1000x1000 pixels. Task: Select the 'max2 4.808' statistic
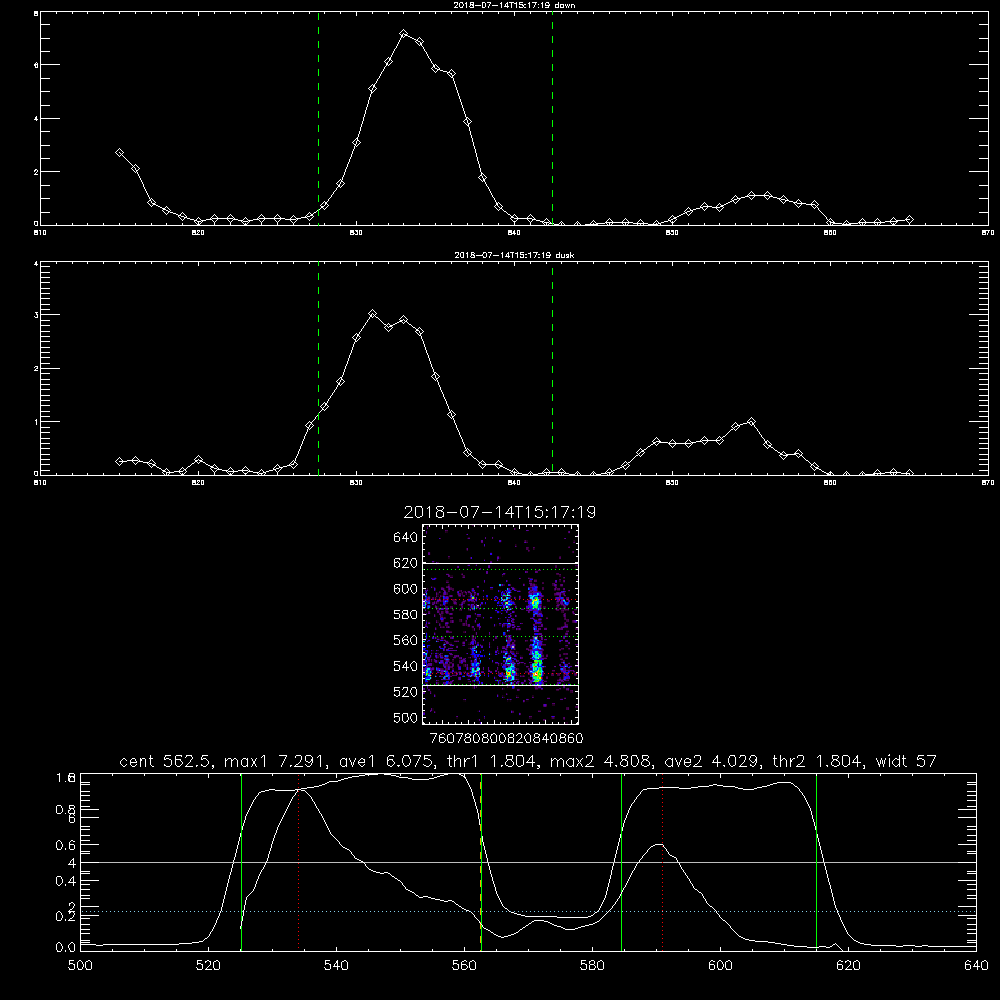tap(601, 761)
